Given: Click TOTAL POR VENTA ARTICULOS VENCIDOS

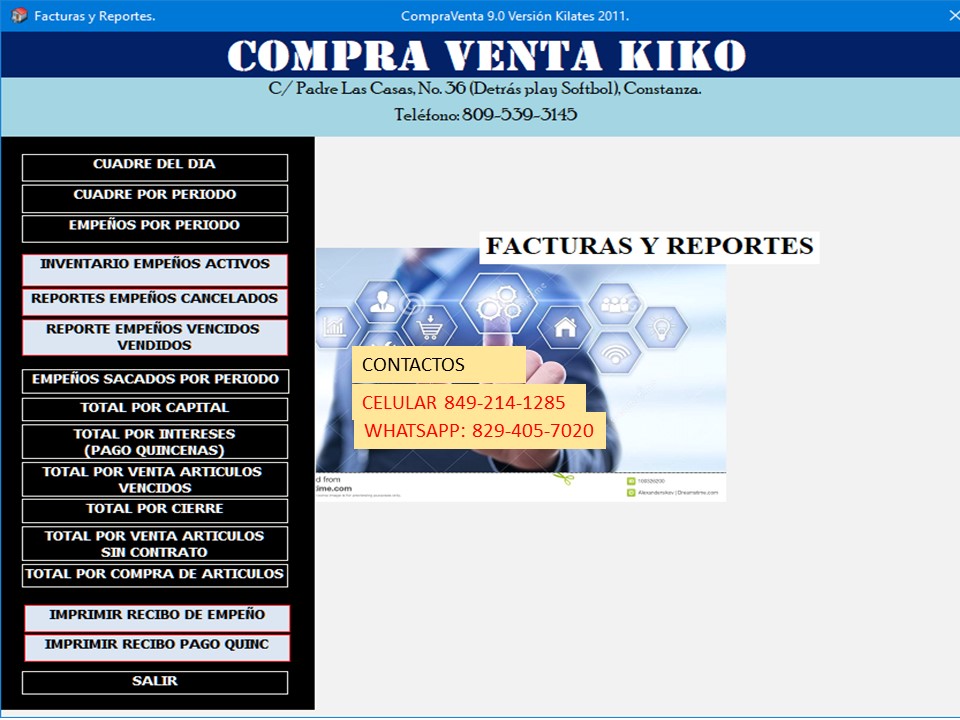Looking at the screenshot, I should click(155, 479).
